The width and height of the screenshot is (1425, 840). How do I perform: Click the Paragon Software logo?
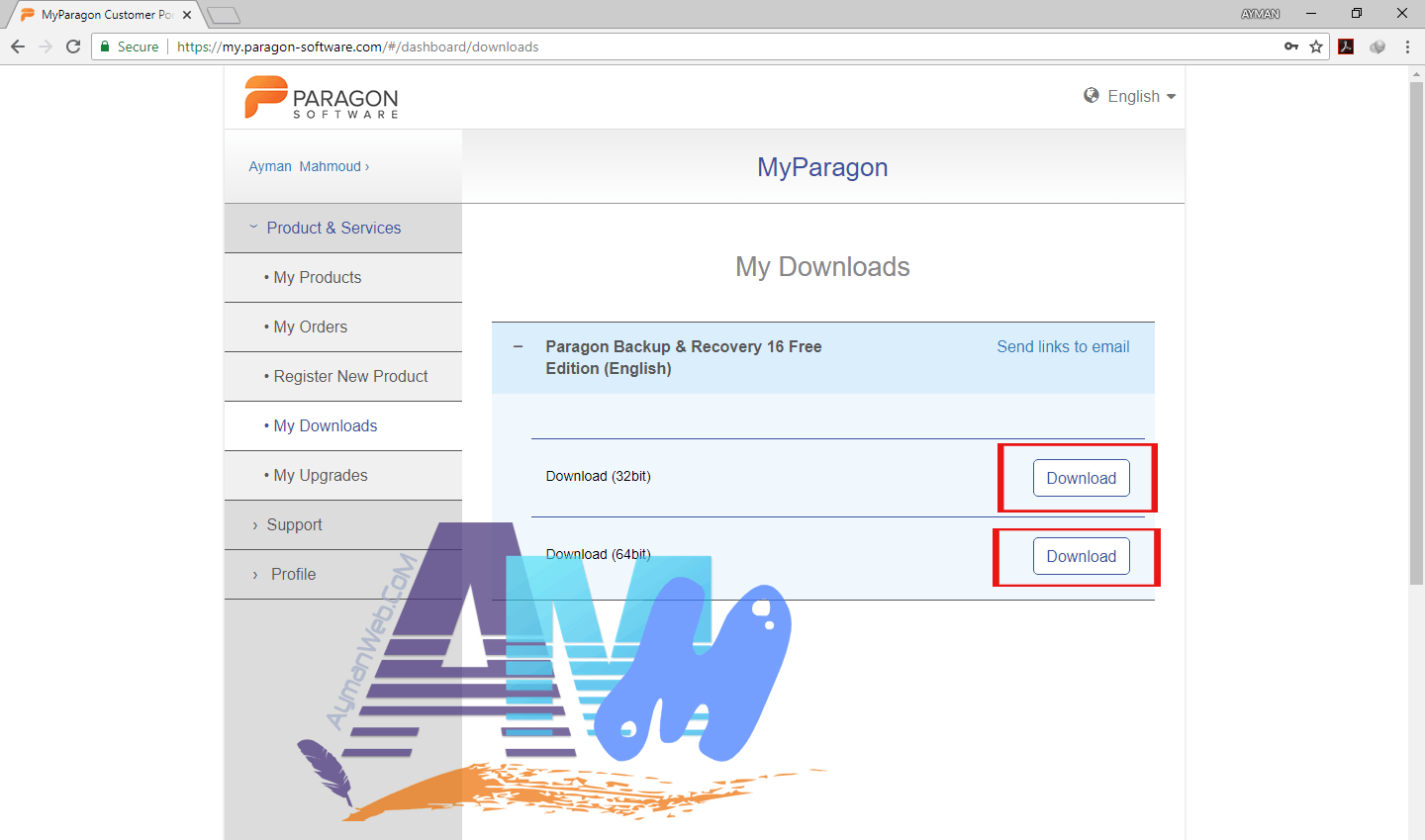pos(322,97)
